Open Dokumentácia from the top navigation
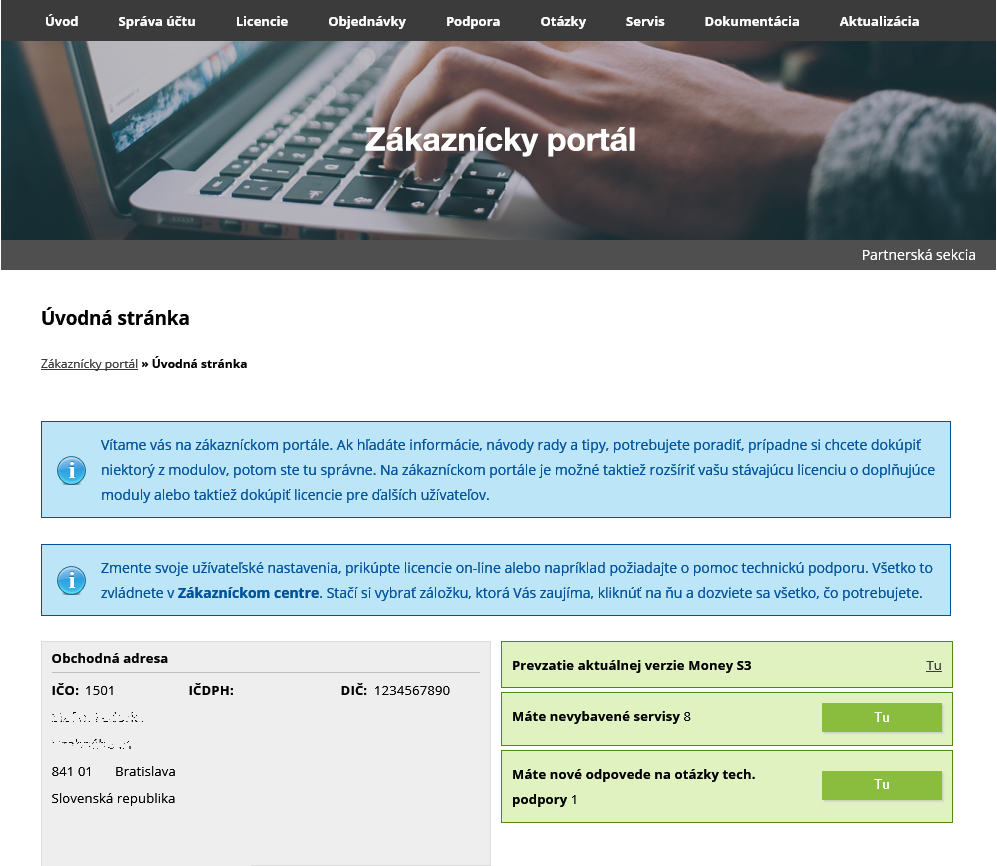This screenshot has height=866, width=997. point(752,21)
